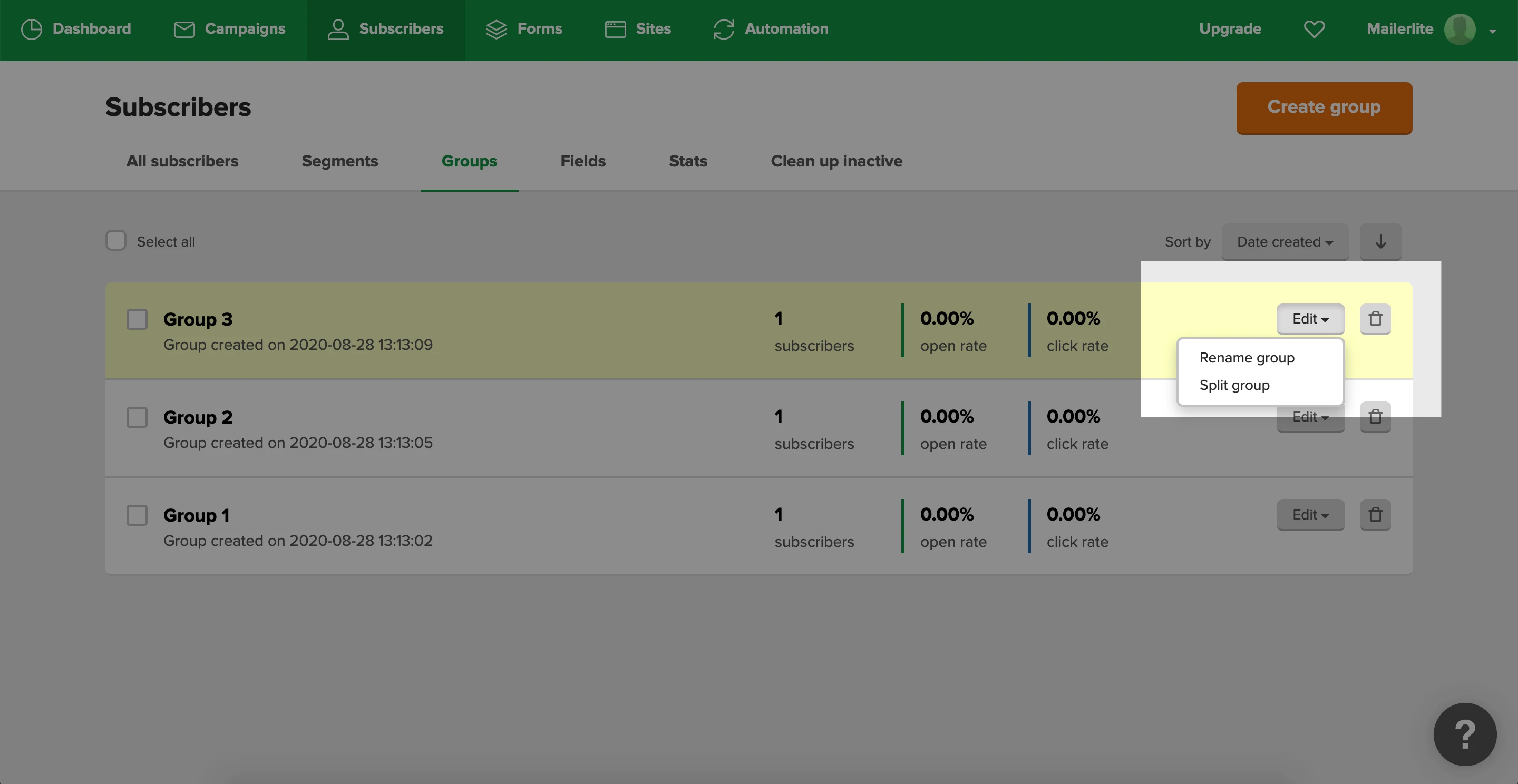Click the heart icon in top bar
Viewport: 1518px width, 784px height.
click(1314, 29)
